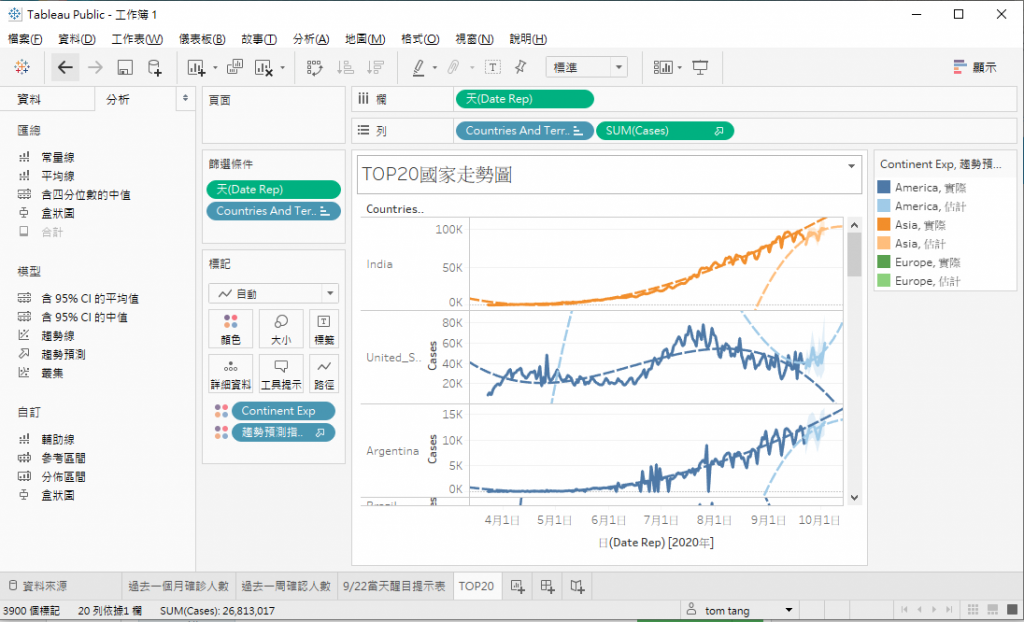The width and height of the screenshot is (1024, 622).
Task: Open the 詳細資料 detail mark card
Action: pos(231,374)
